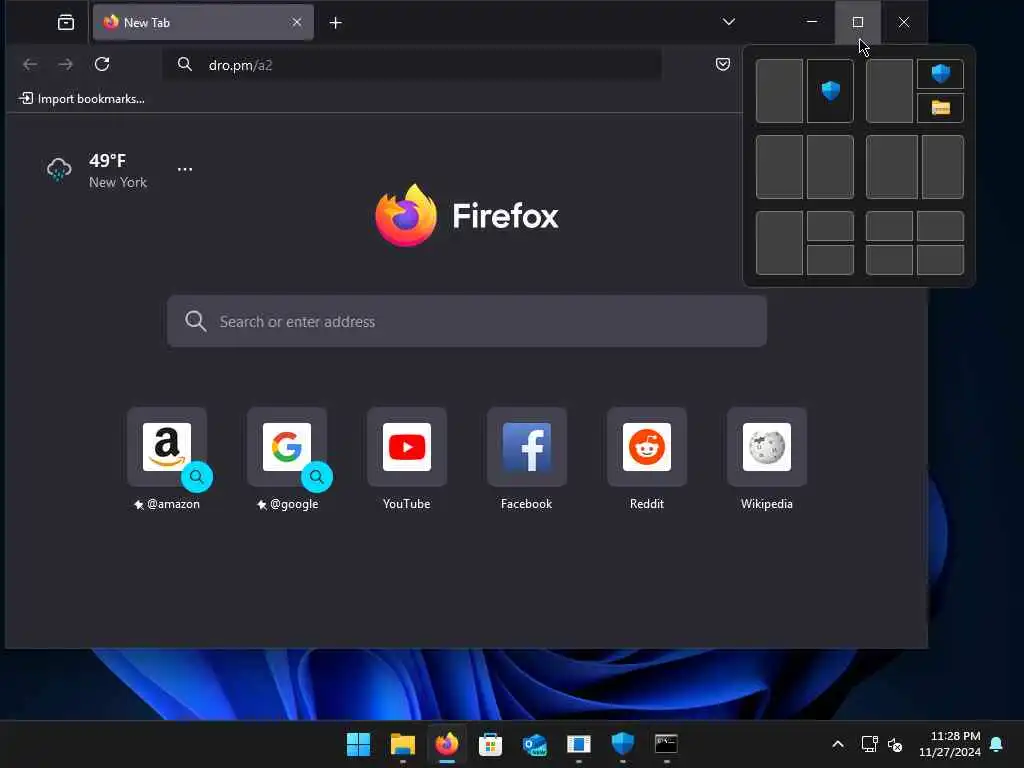
Task: Select the top-left quadrant of four-grid snap layout
Action: click(x=889, y=226)
